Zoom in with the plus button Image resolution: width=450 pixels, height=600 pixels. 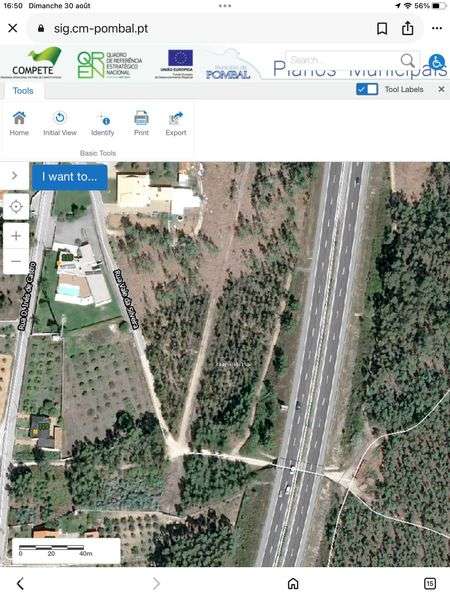pyautogui.click(x=16, y=236)
